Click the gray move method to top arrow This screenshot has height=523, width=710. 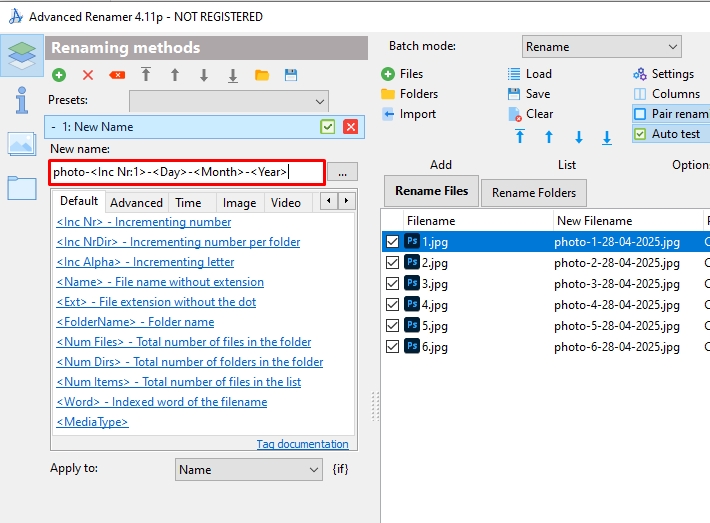pos(146,75)
